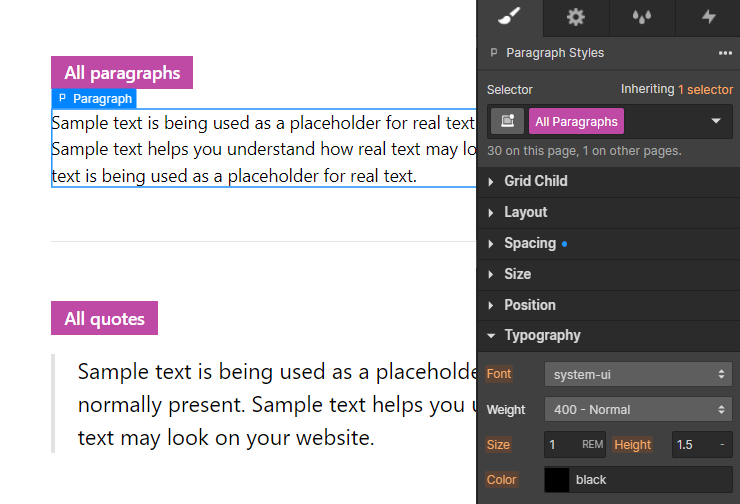Select the sample paragraph text on canvas
740x504 pixels.
click(x=263, y=149)
